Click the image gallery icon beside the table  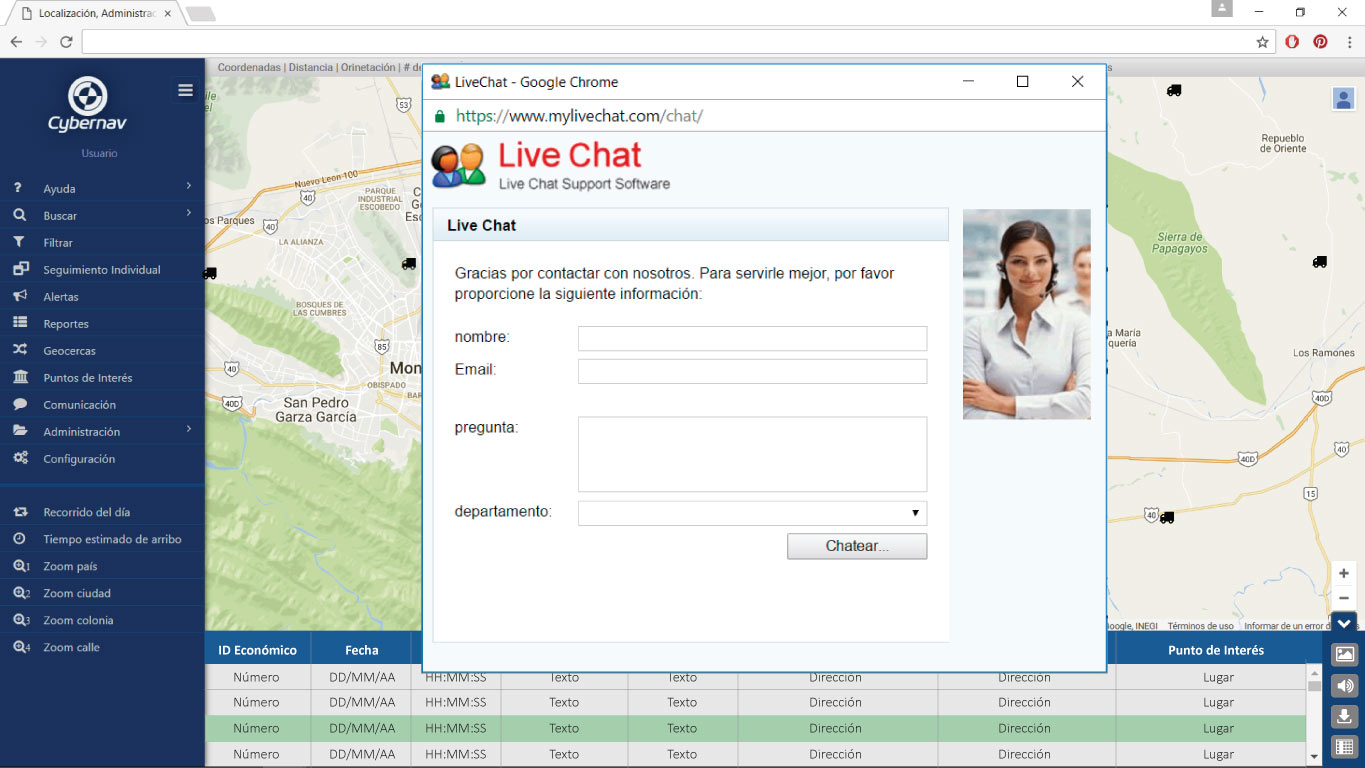tap(1345, 654)
